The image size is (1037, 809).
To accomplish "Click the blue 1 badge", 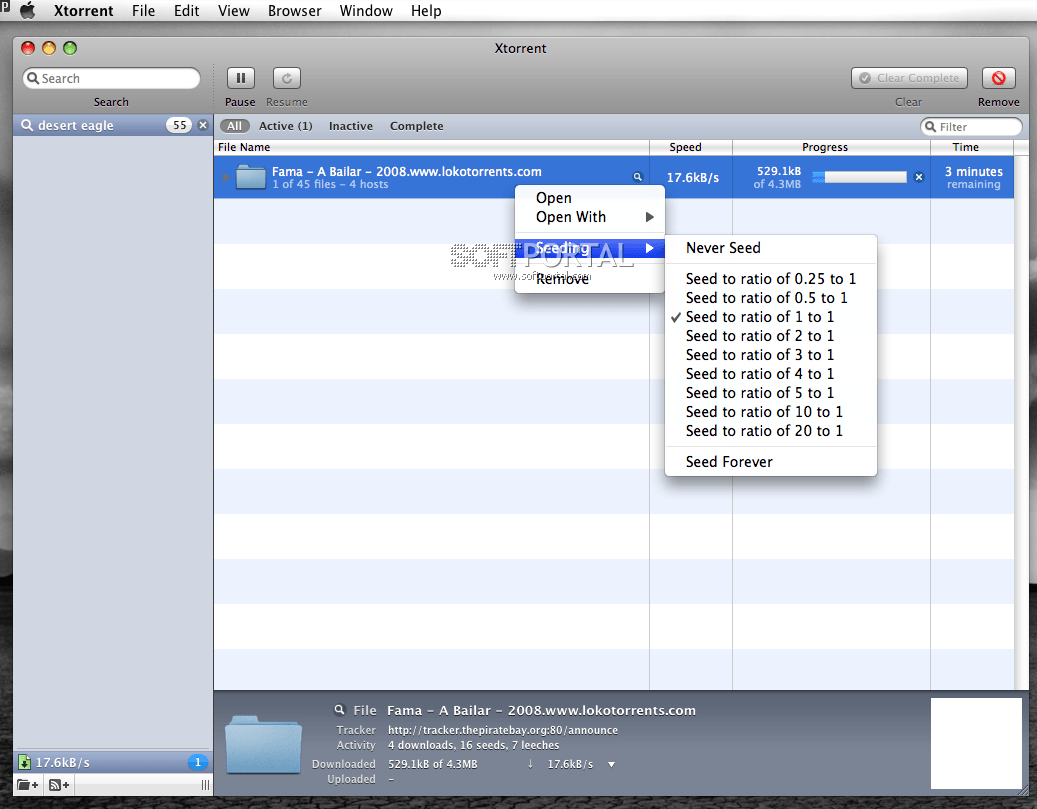I will tap(198, 762).
